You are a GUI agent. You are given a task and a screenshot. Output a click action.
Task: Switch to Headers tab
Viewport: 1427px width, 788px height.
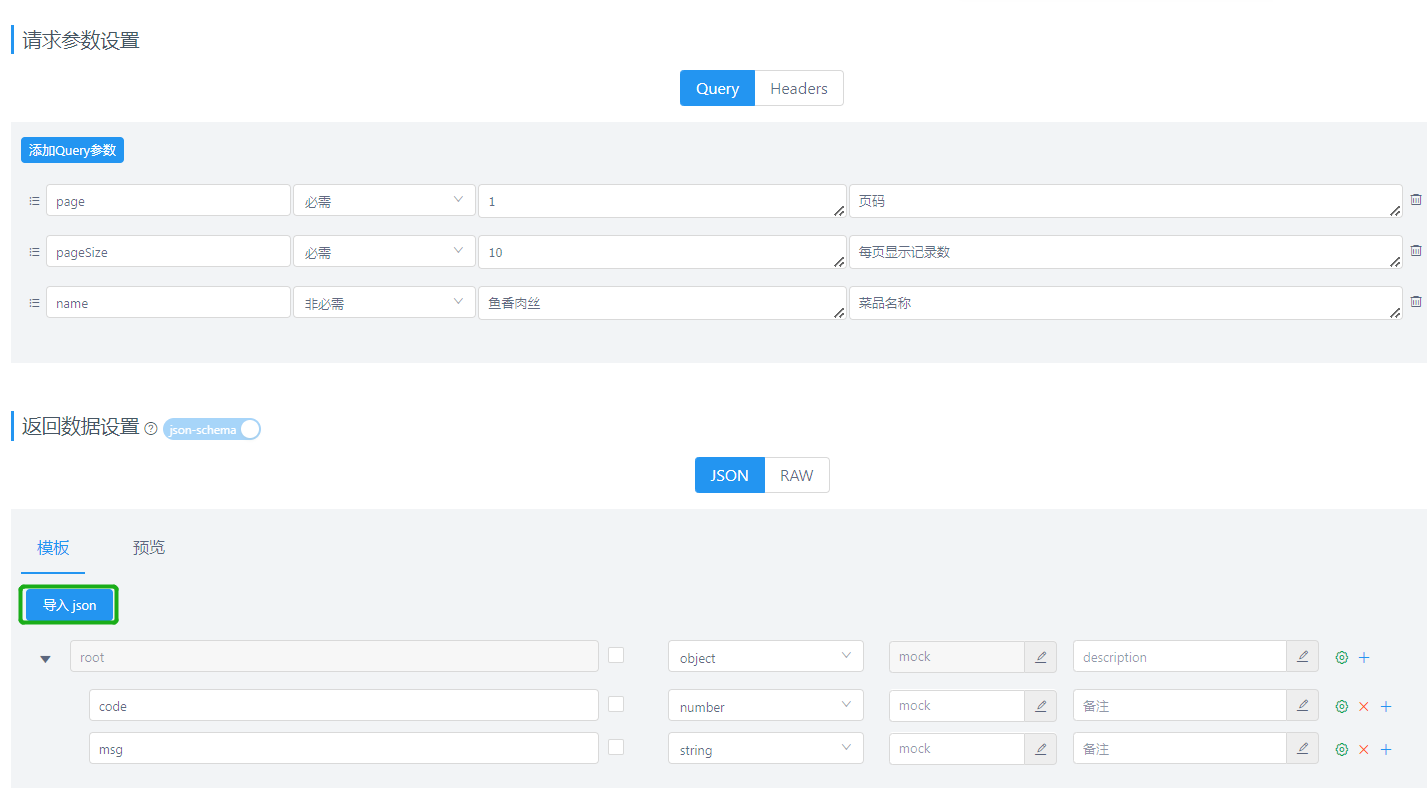[799, 88]
